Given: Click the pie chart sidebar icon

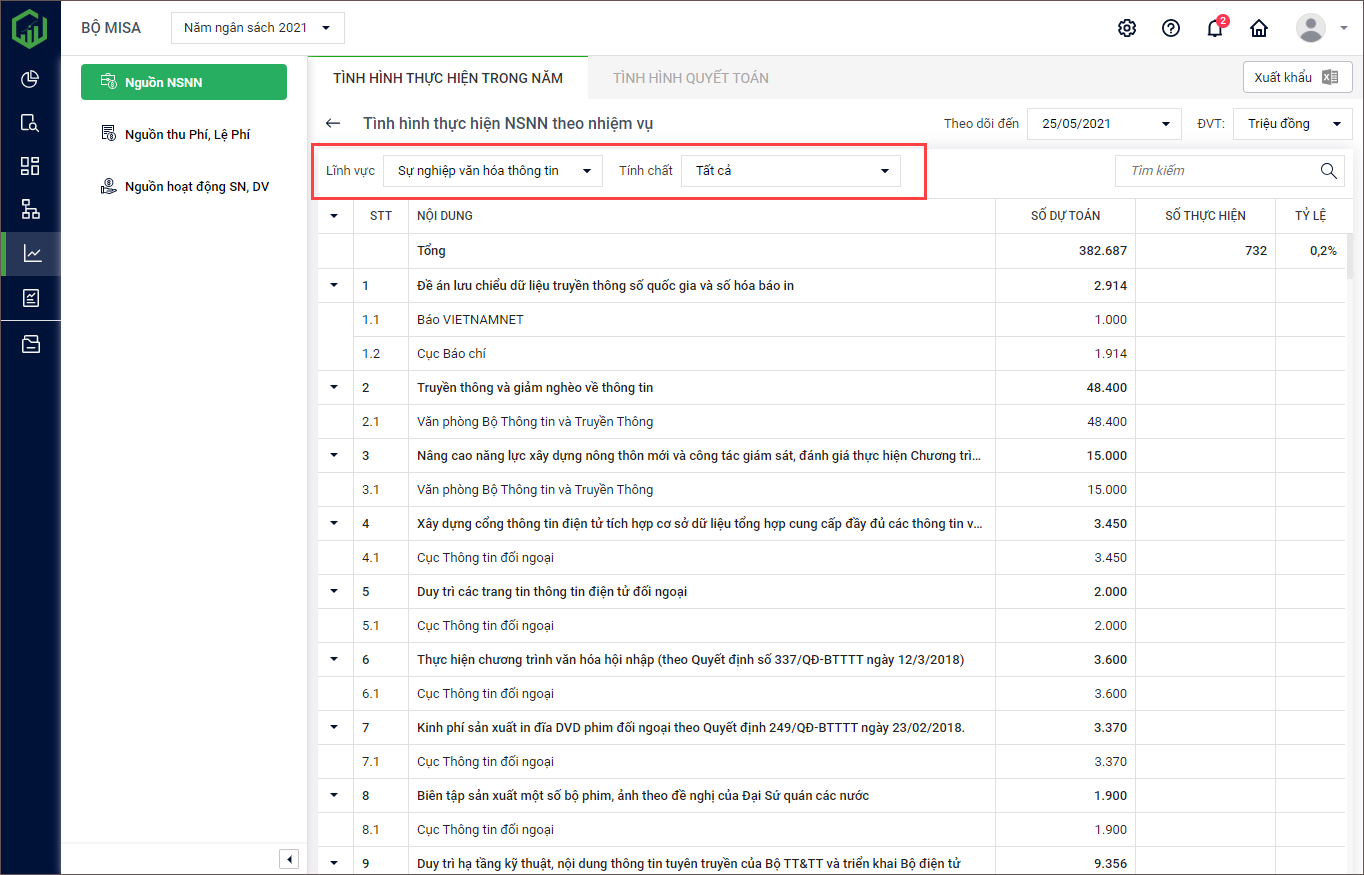Looking at the screenshot, I should click(x=30, y=79).
